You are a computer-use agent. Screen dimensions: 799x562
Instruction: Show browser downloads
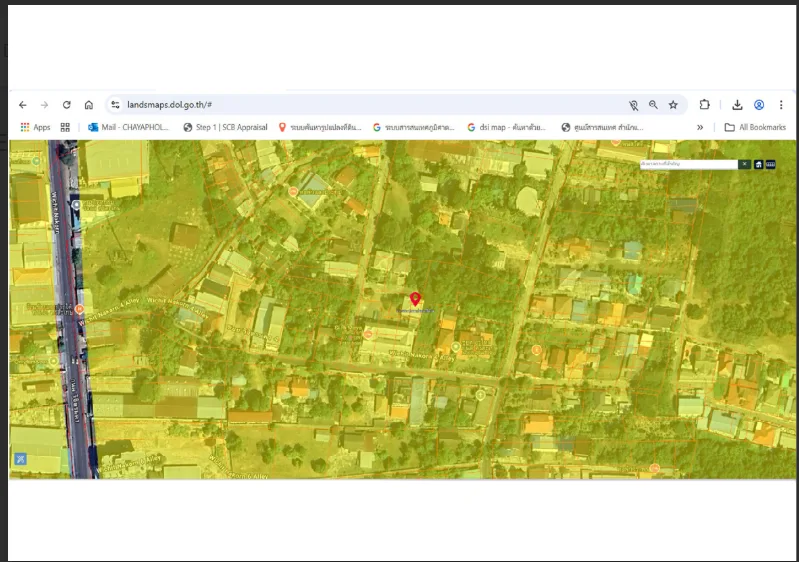(x=737, y=105)
